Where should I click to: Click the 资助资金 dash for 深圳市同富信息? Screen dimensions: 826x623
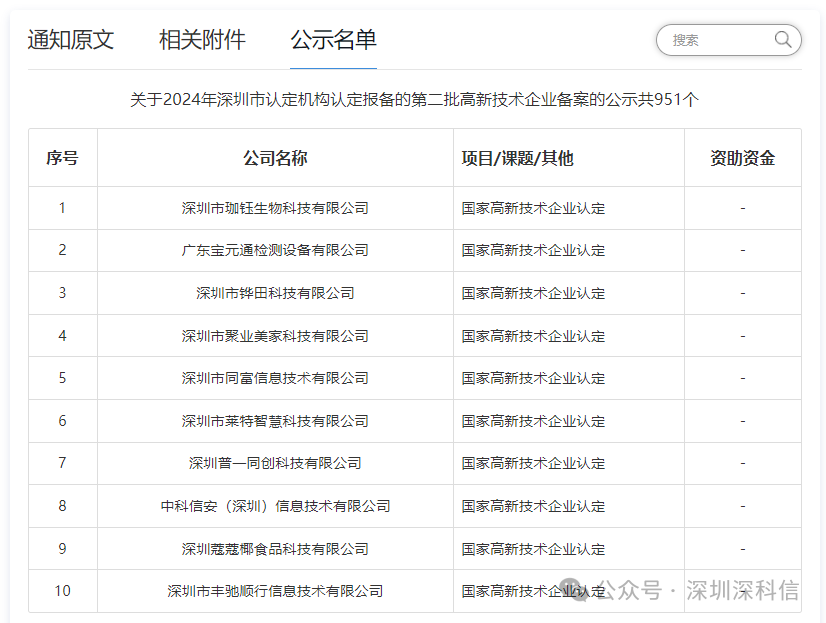pyautogui.click(x=743, y=378)
